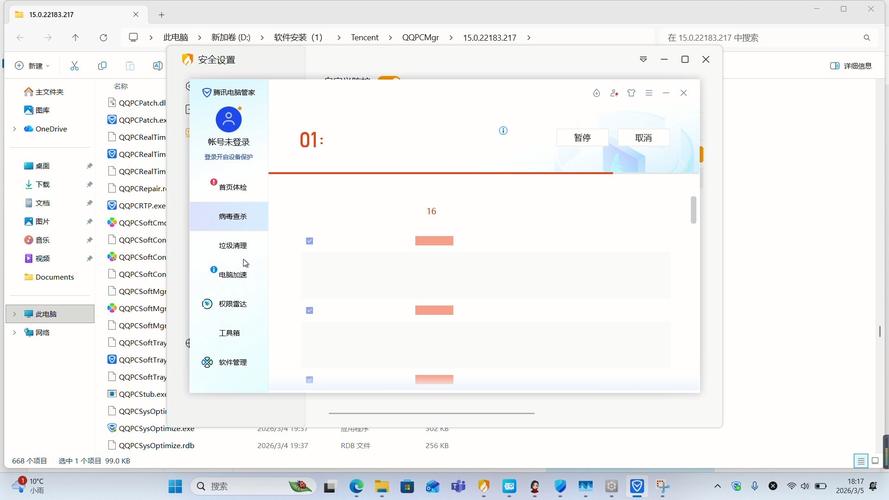This screenshot has width=889, height=500.
Task: Open Microsoft Edge from the taskbar
Action: click(x=356, y=486)
